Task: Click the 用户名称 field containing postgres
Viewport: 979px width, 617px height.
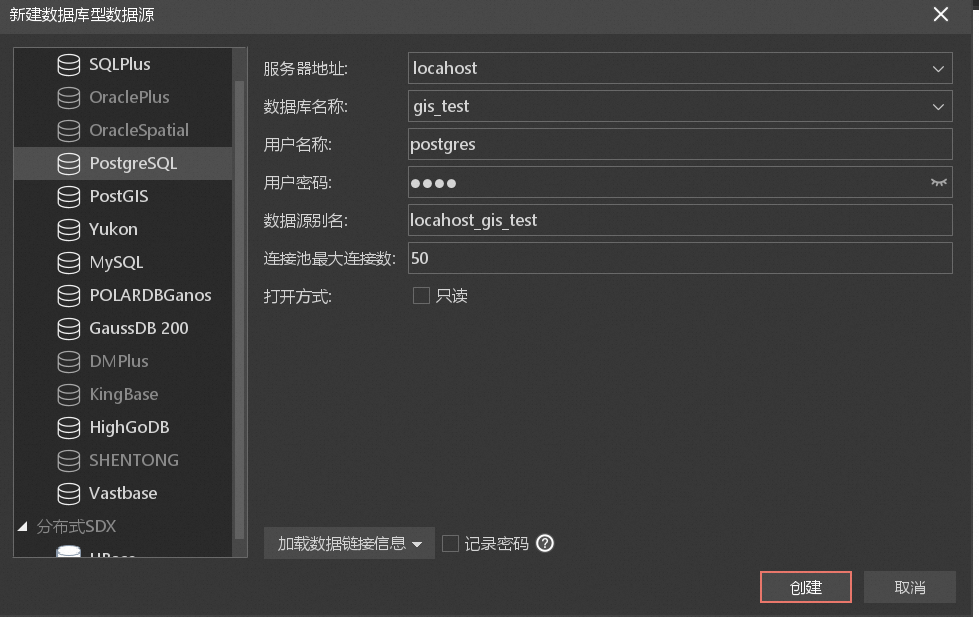Action: [x=680, y=144]
